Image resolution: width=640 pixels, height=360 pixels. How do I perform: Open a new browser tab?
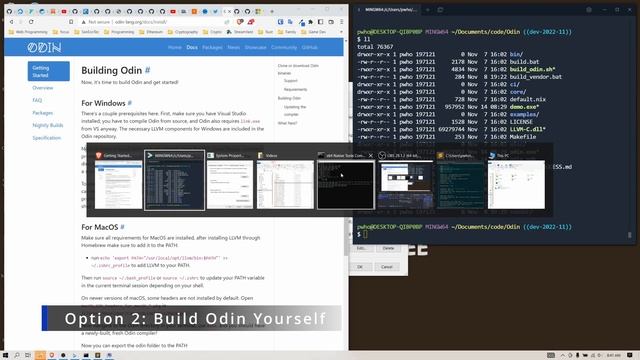tap(272, 11)
